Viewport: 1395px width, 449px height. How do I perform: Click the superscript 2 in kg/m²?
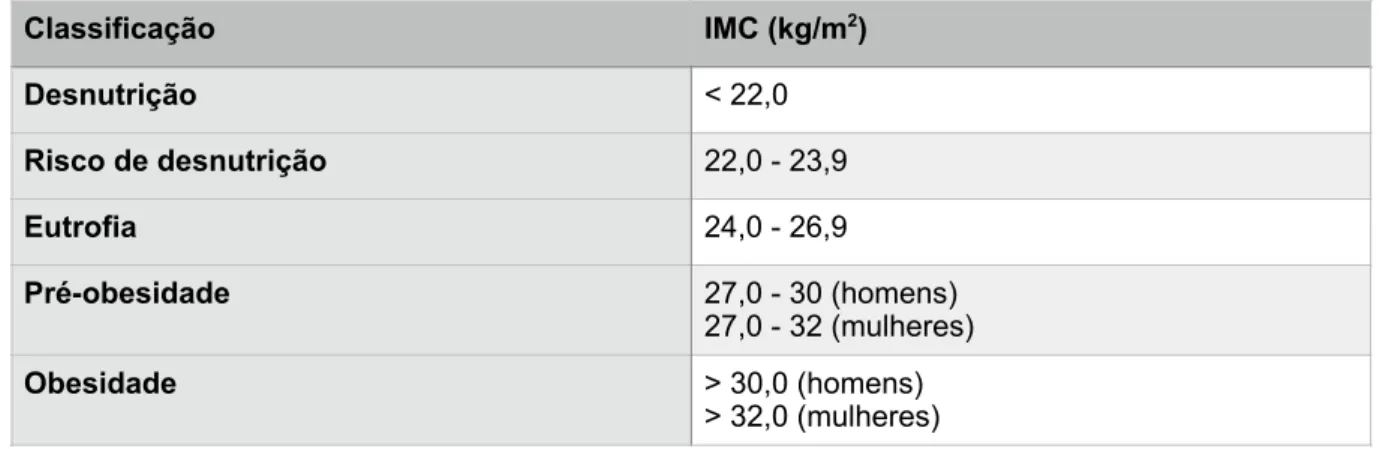pyautogui.click(x=851, y=23)
